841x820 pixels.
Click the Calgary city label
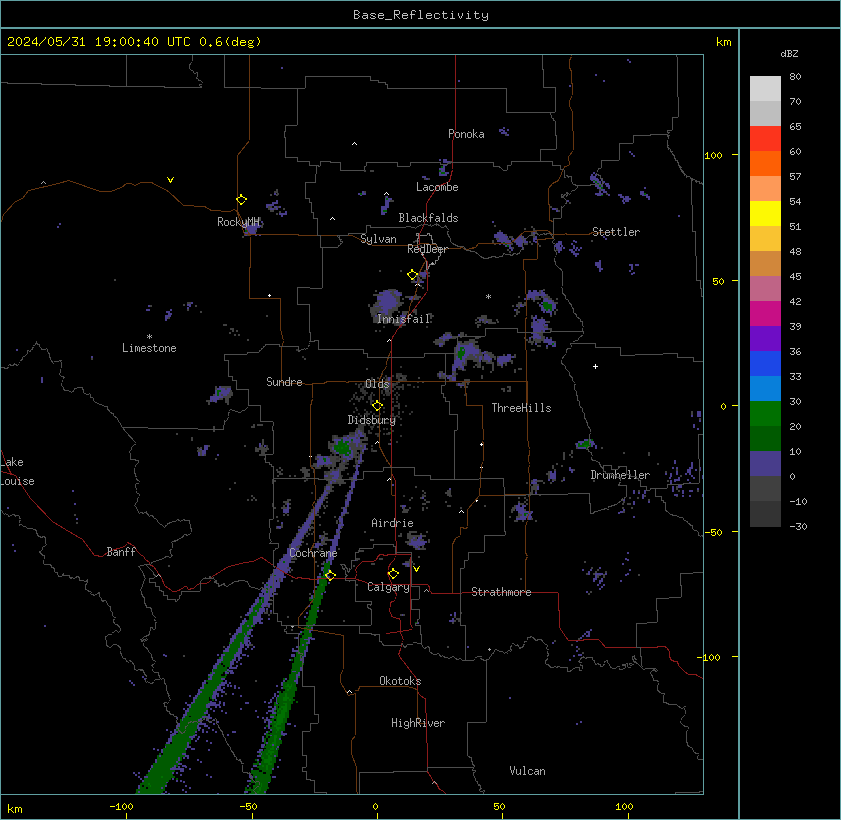click(388, 587)
